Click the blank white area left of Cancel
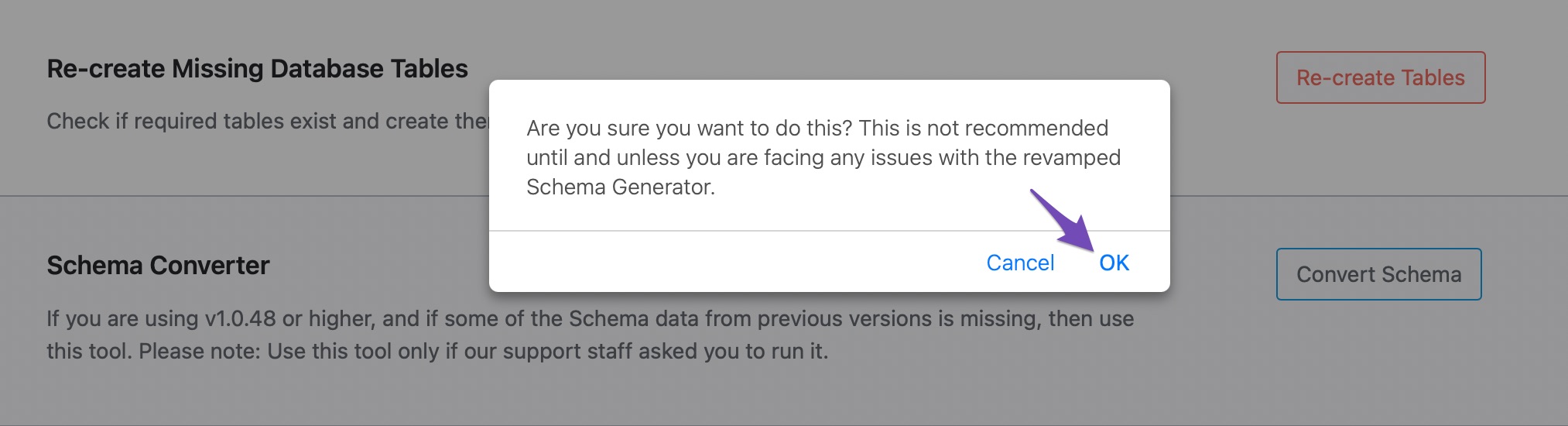Screen dimensions: 1568x426 (735, 263)
